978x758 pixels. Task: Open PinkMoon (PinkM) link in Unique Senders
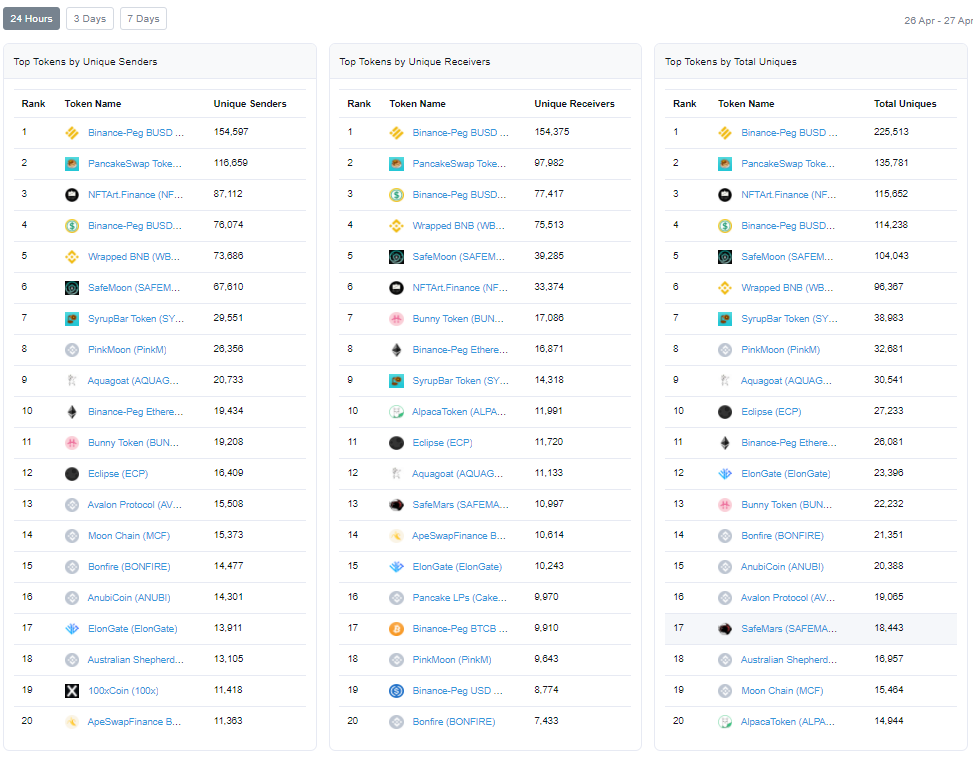tap(127, 350)
